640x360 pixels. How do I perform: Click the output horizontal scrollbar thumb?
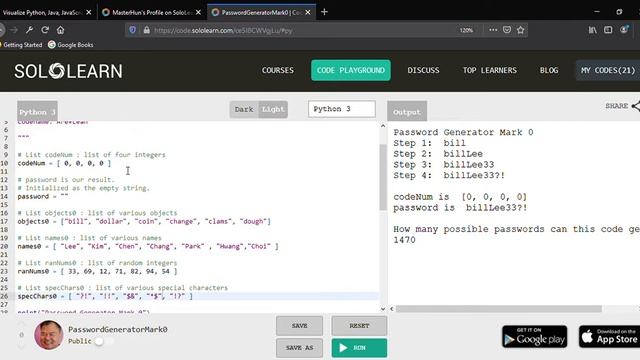(x=498, y=309)
